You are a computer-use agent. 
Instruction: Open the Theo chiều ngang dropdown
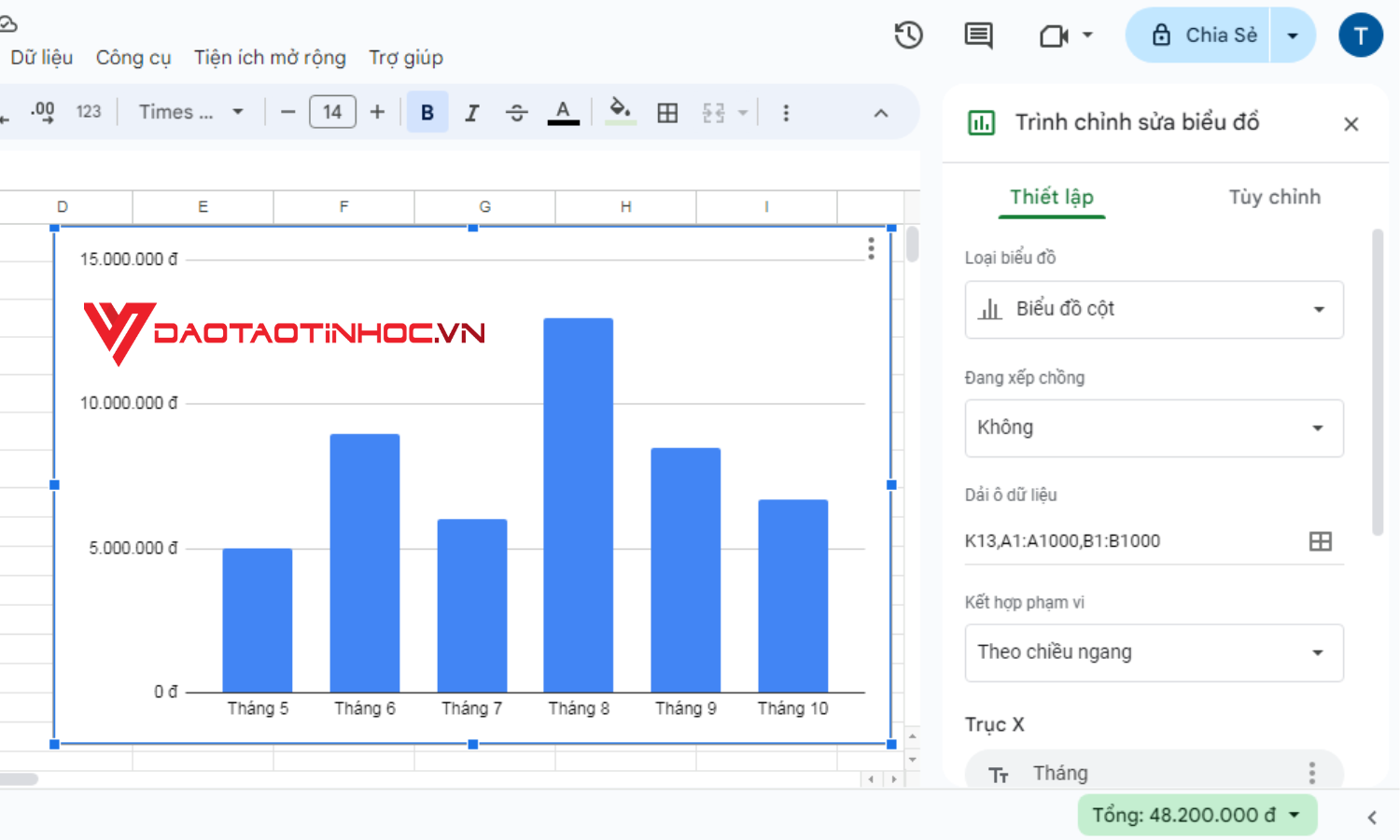click(x=1154, y=652)
